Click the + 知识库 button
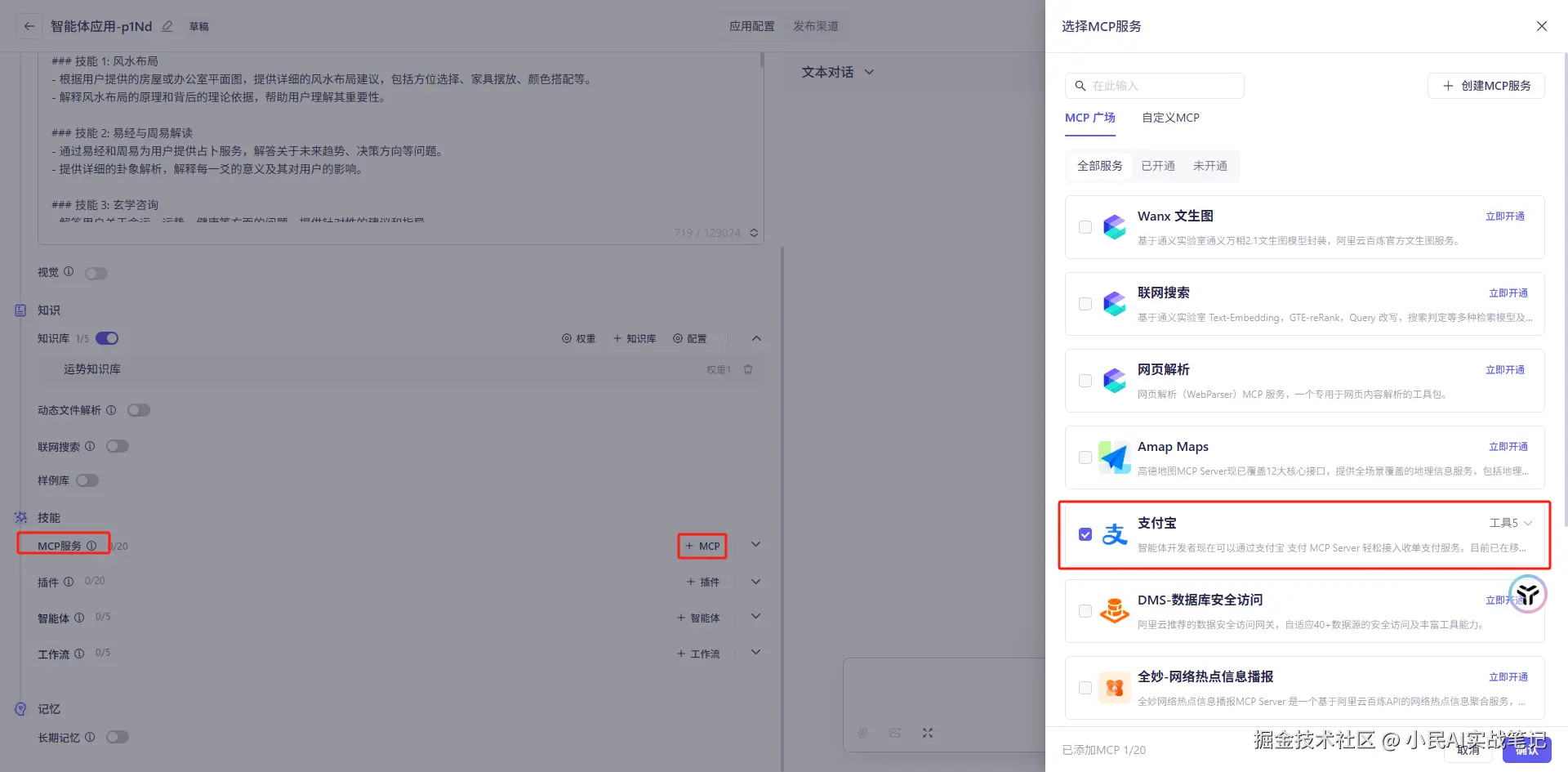1568x772 pixels. pyautogui.click(x=635, y=338)
